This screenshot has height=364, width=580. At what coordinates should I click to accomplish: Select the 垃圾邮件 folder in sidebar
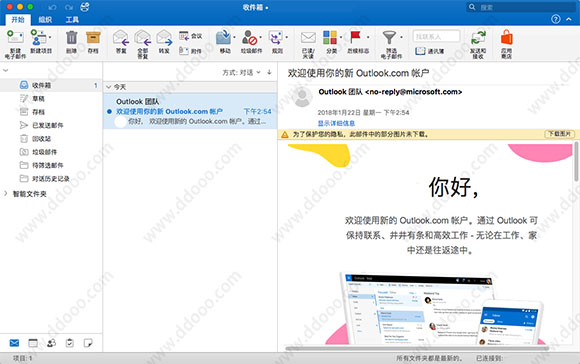(51, 152)
